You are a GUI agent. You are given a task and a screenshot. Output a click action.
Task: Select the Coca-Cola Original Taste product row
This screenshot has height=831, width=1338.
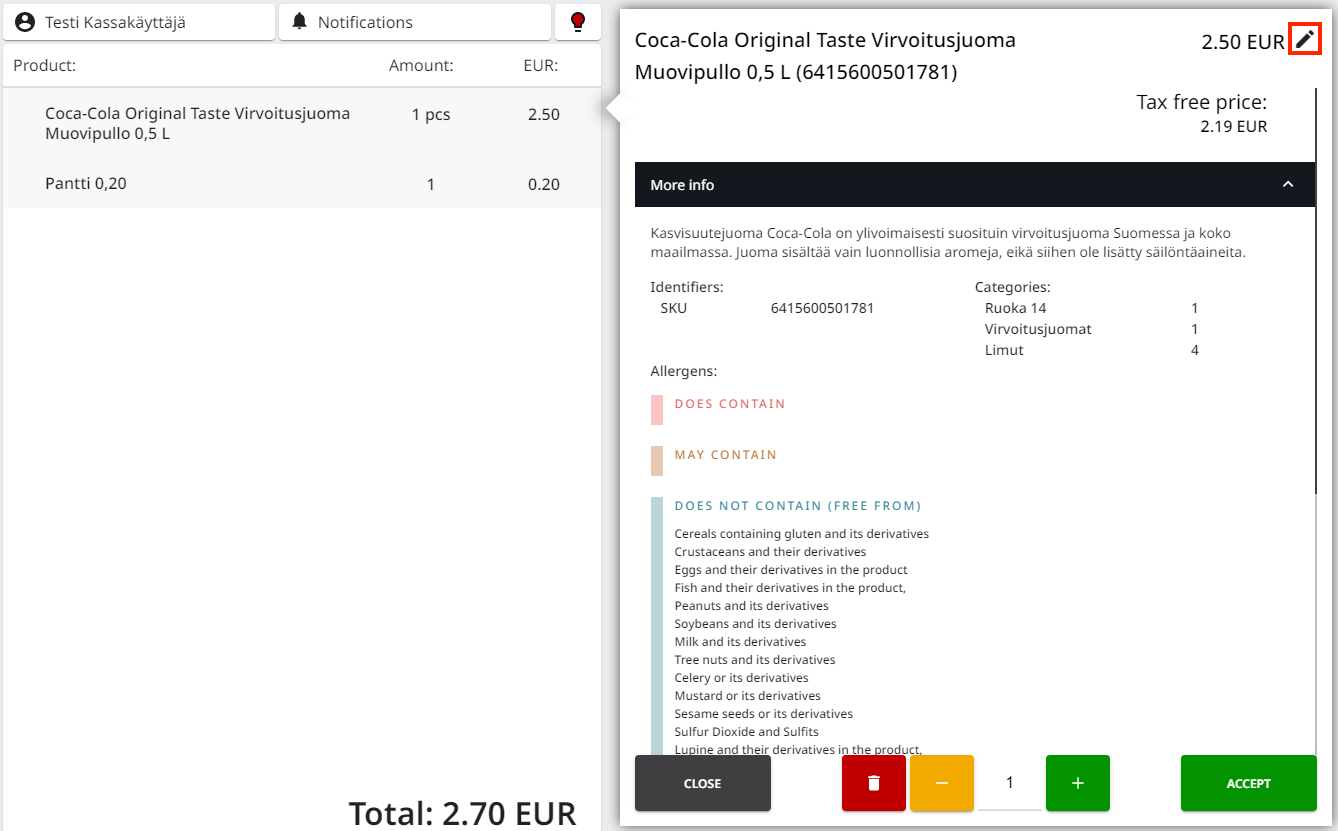coord(302,123)
